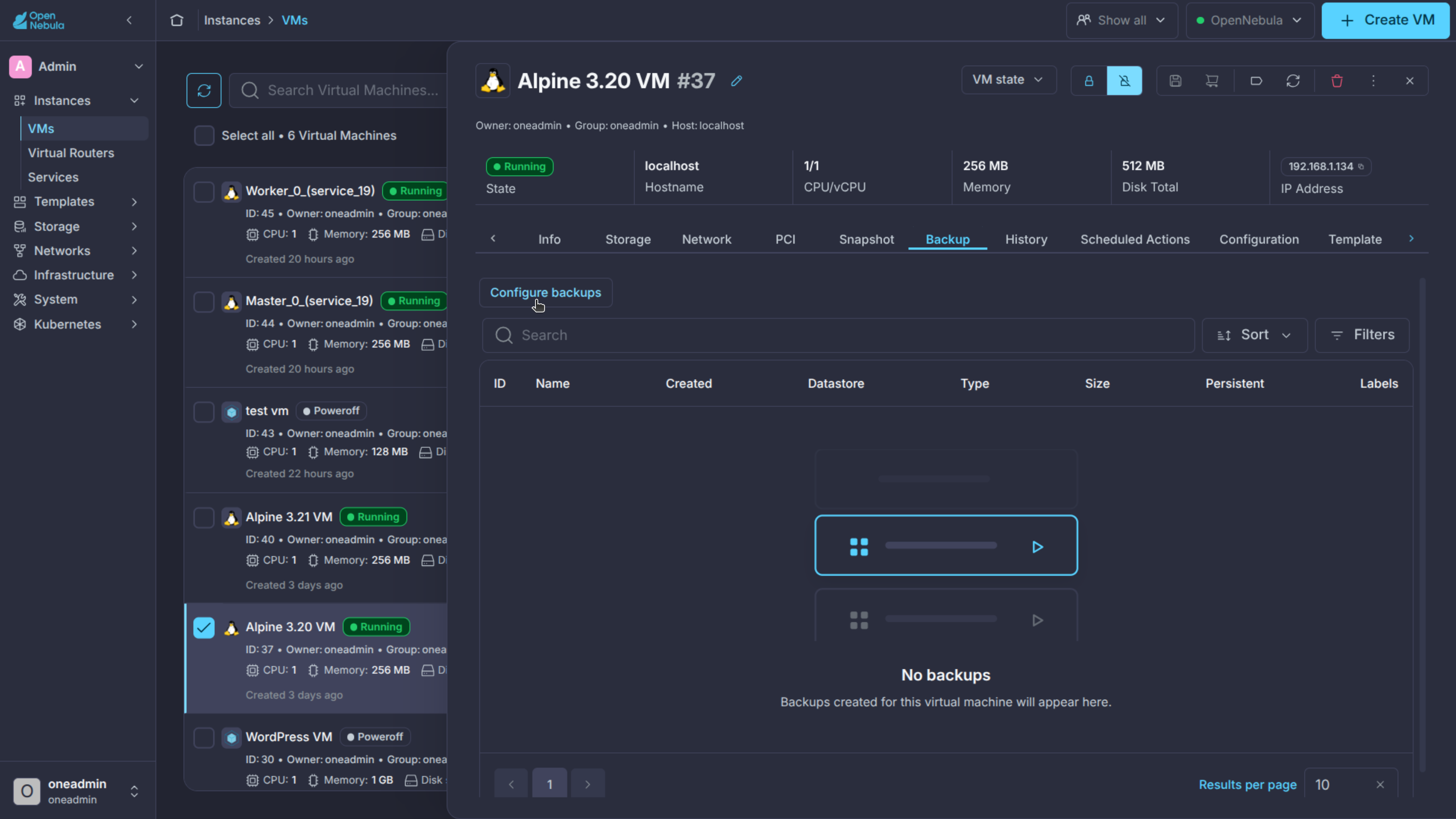Click the Instances breadcrumb
Image resolution: width=1456 pixels, height=819 pixels.
(x=232, y=20)
